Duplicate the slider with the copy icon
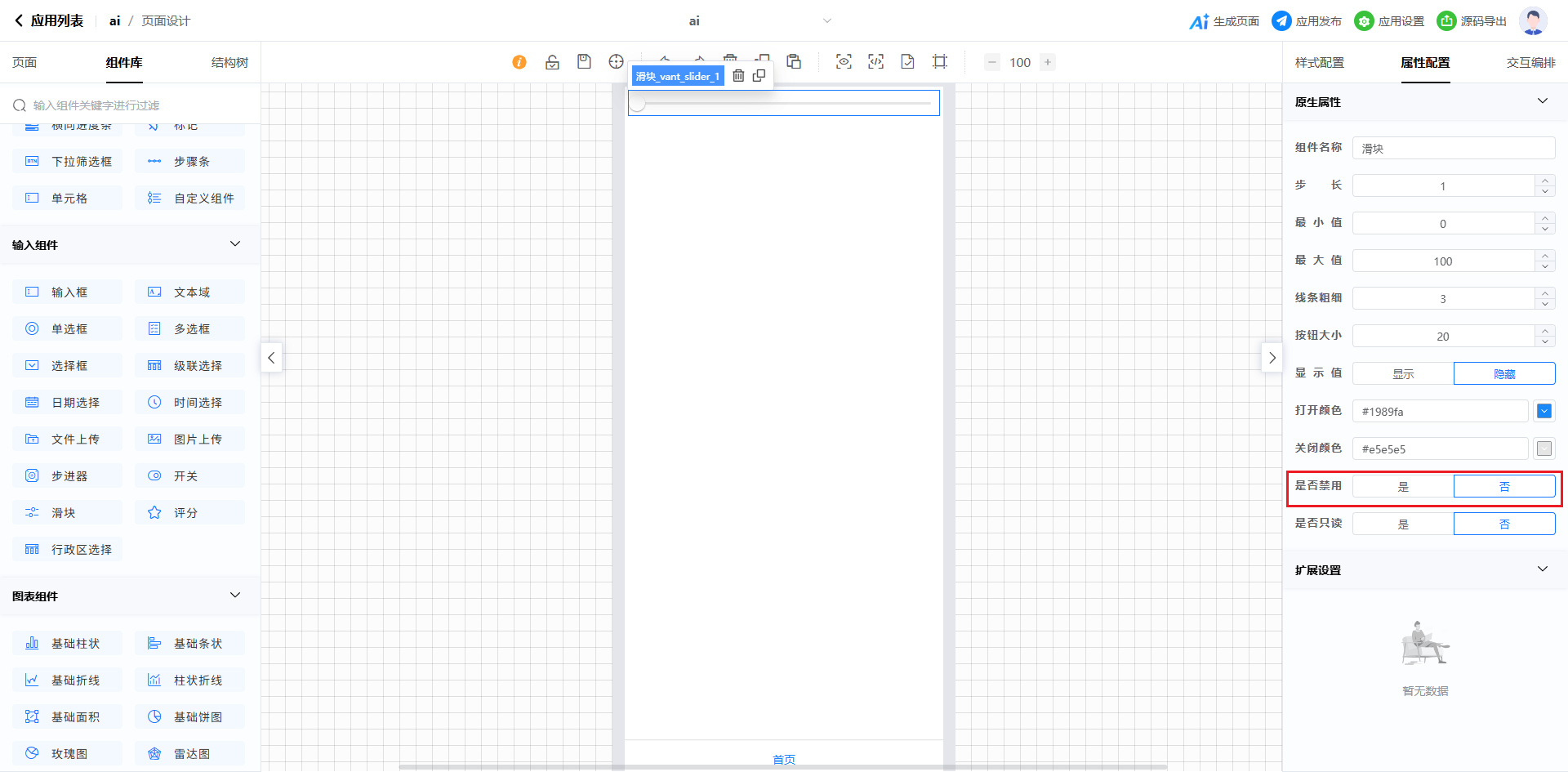The width and height of the screenshot is (1568, 772). tap(759, 76)
